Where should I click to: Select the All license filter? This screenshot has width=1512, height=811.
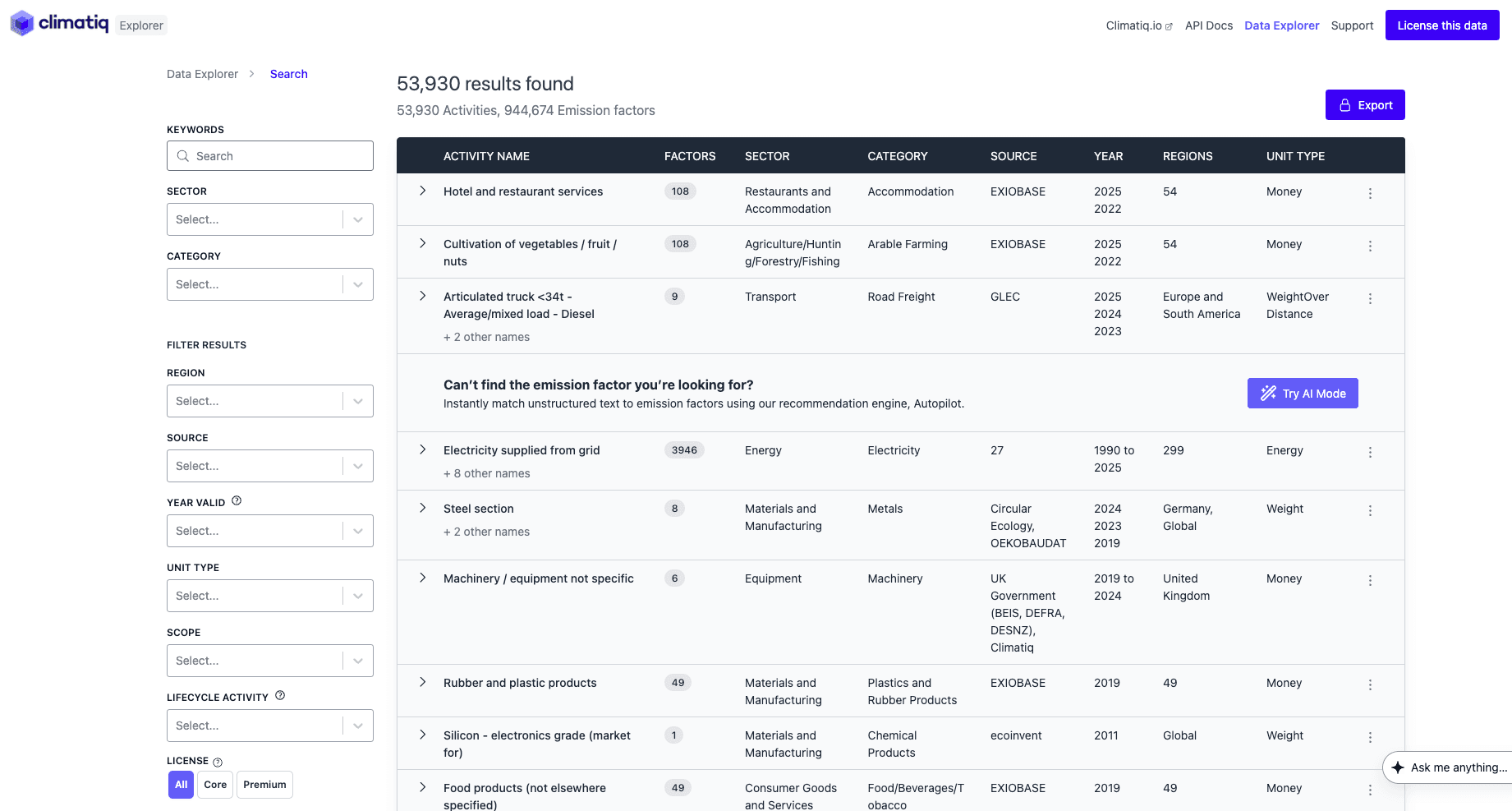click(x=181, y=785)
